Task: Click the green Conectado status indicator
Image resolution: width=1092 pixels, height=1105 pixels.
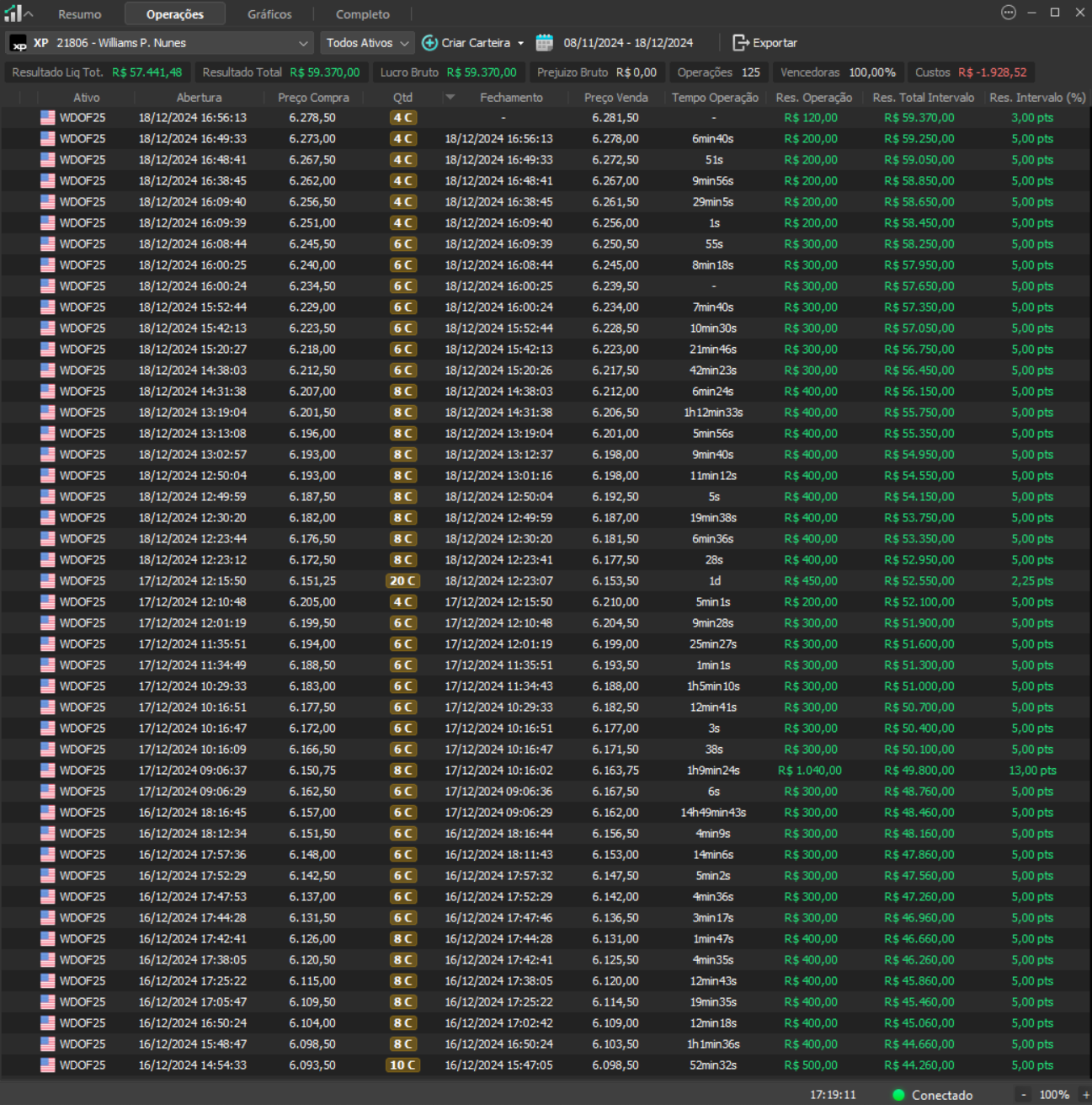Action: point(898,1095)
